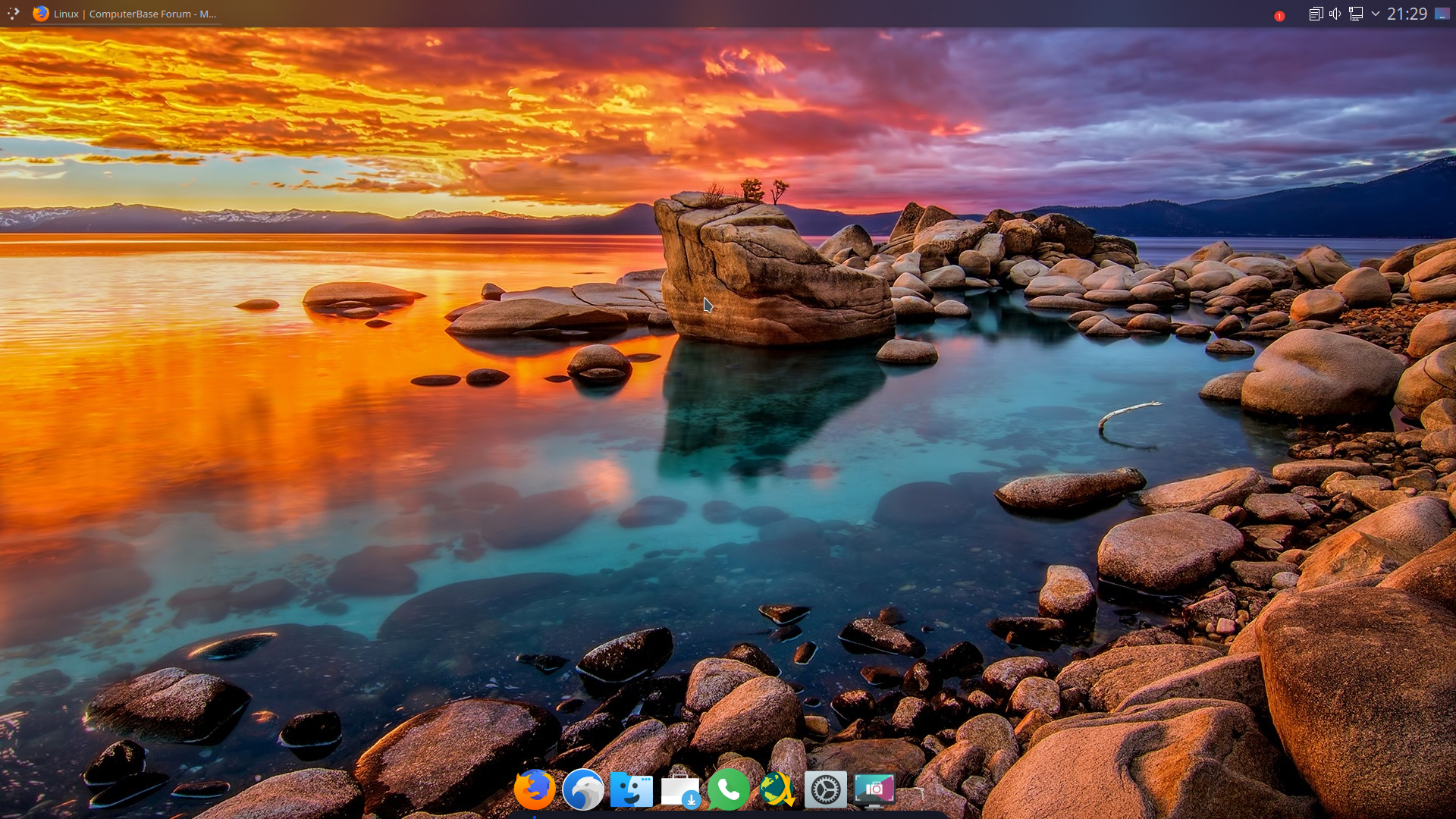Open the software store shopping bag icon
Image resolution: width=1456 pixels, height=819 pixels.
680,791
